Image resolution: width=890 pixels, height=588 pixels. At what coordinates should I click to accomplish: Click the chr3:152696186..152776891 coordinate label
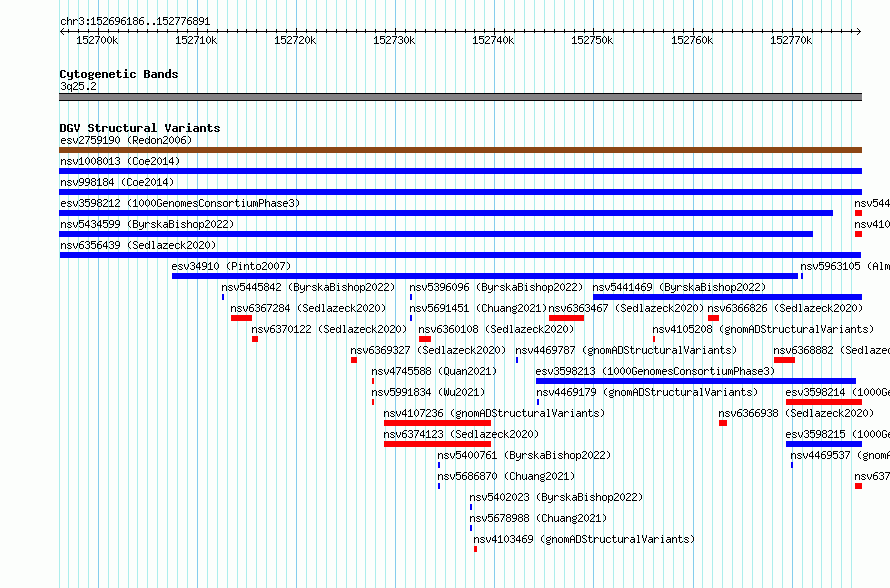click(135, 22)
